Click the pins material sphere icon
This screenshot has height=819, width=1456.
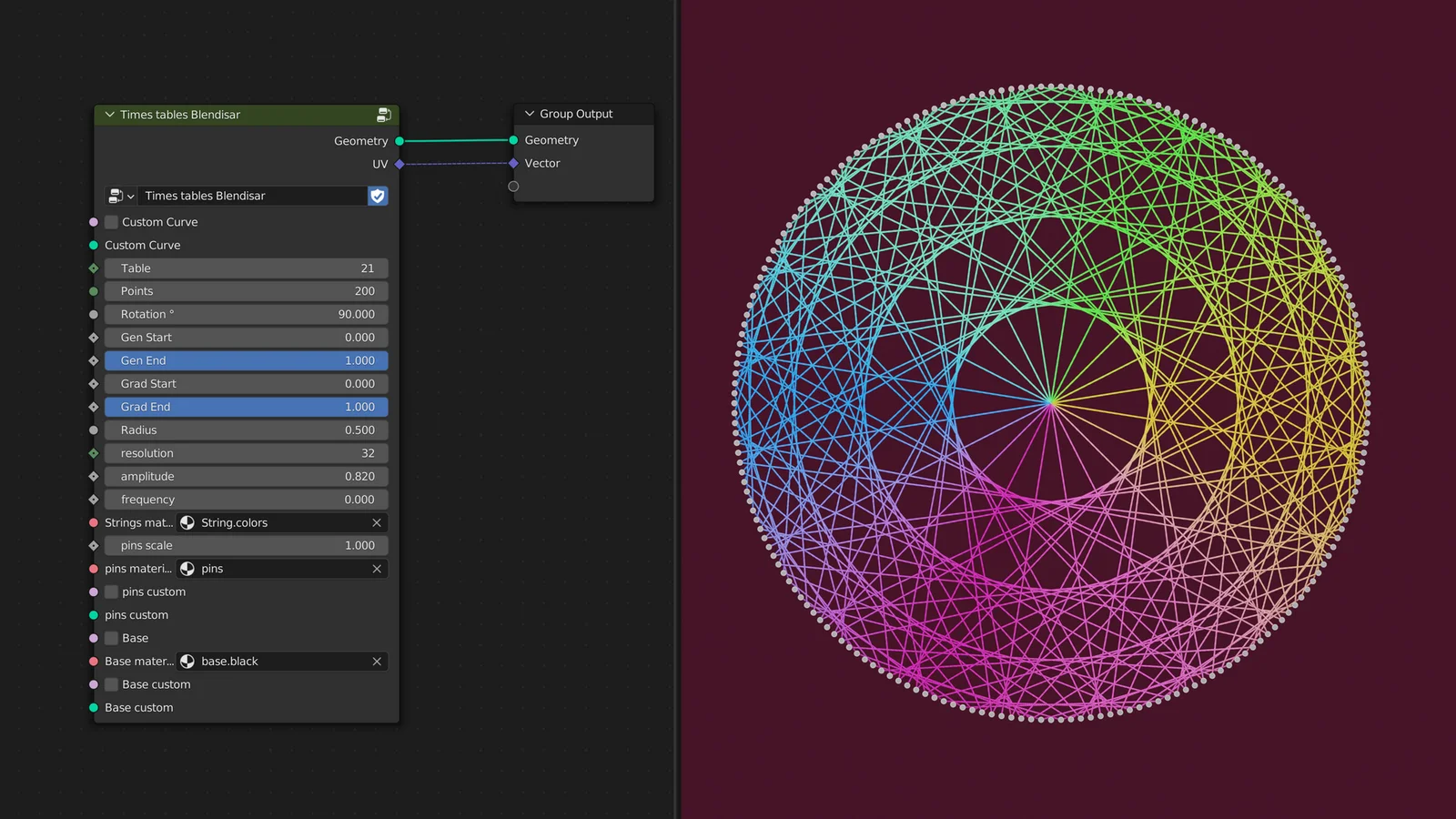[x=187, y=569]
